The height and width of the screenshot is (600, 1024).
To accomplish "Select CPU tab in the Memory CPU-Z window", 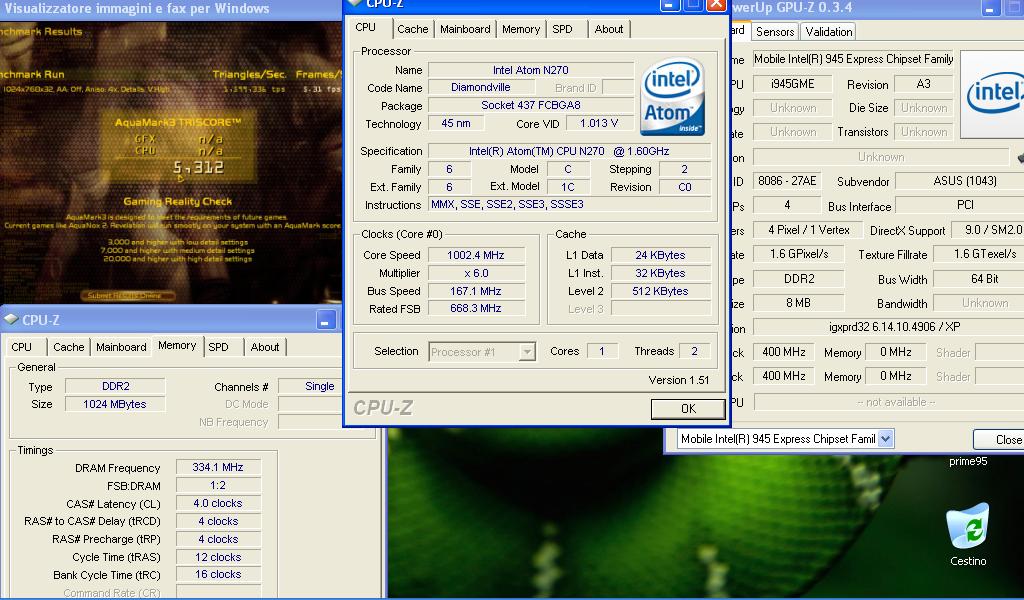I will tap(22, 347).
